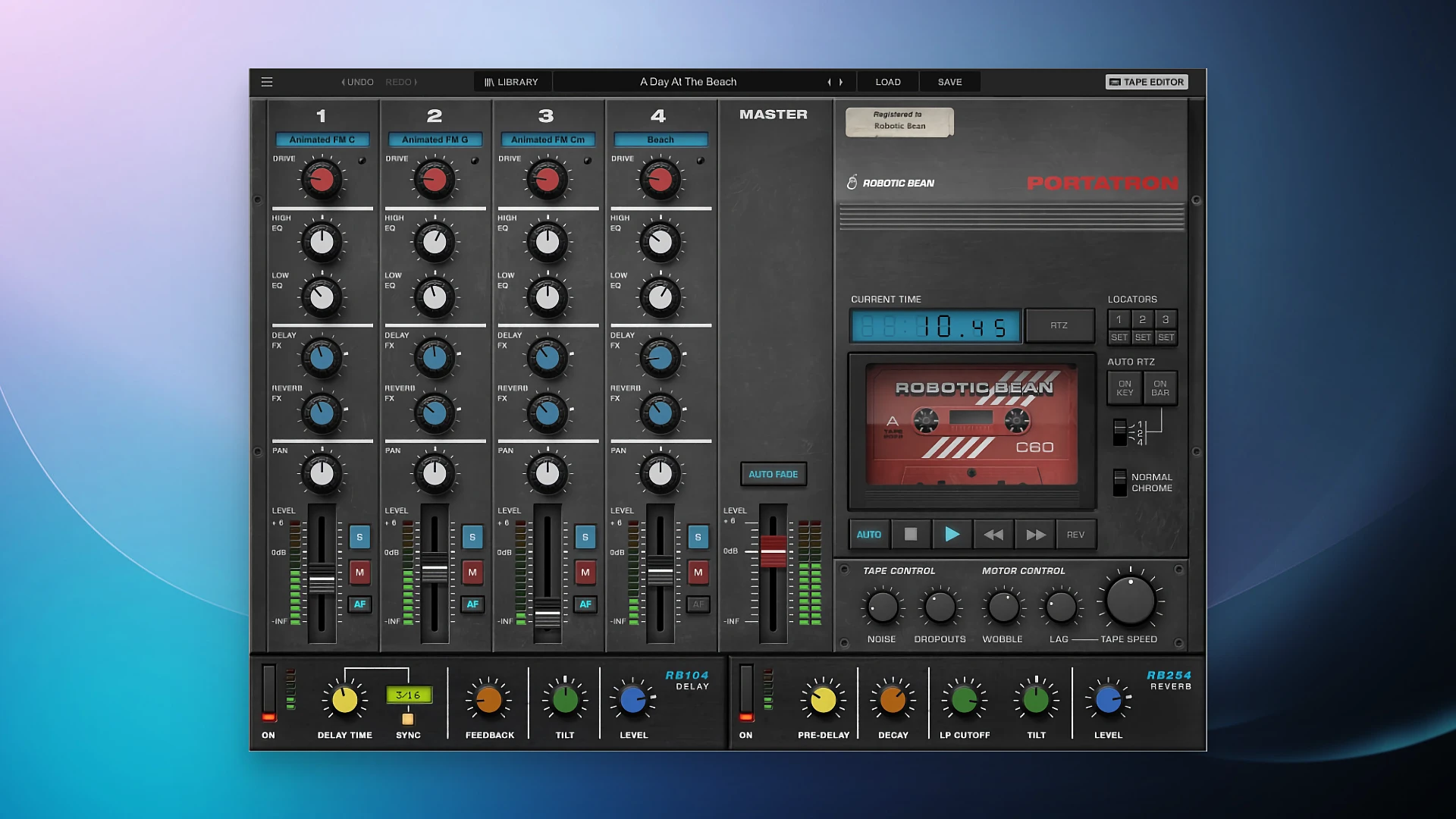
Task: Click the SAVE button
Action: point(949,82)
